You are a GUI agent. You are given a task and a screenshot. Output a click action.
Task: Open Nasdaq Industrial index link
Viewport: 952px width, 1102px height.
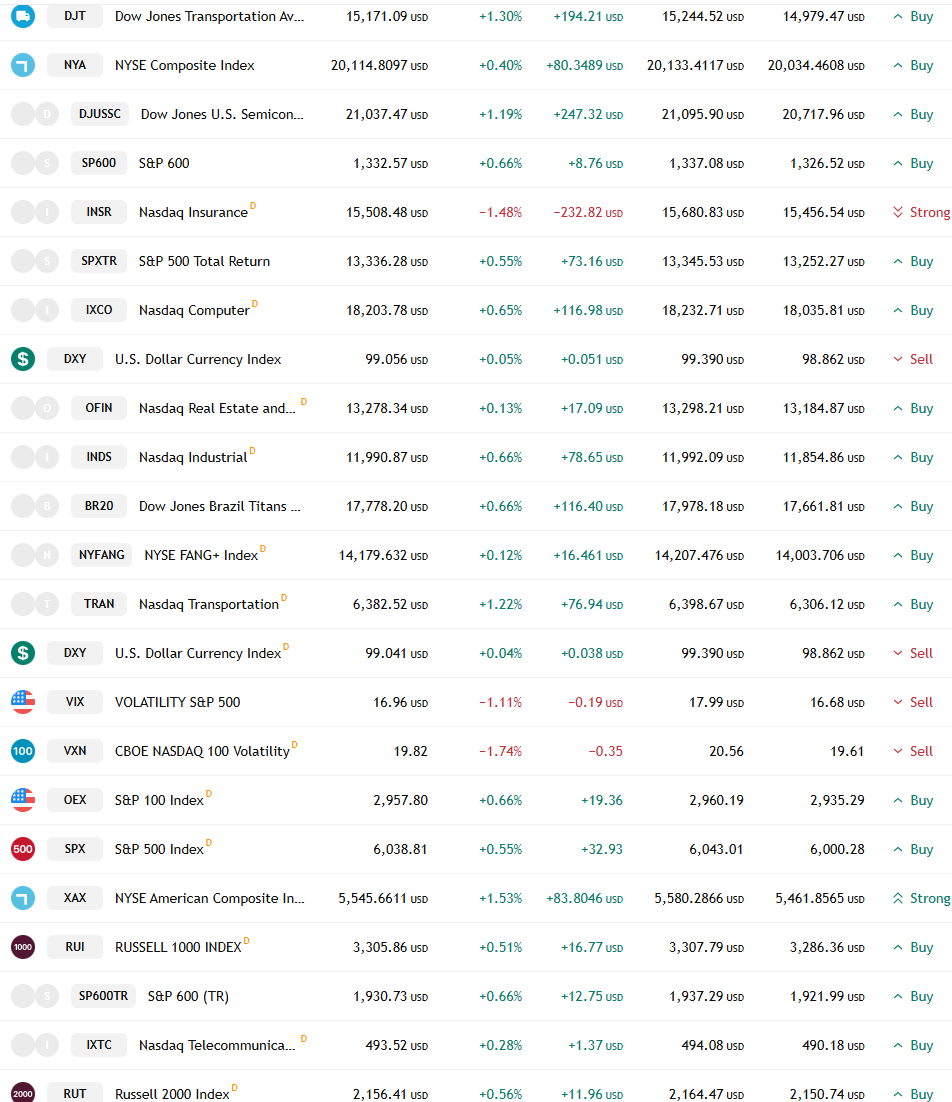[193, 458]
